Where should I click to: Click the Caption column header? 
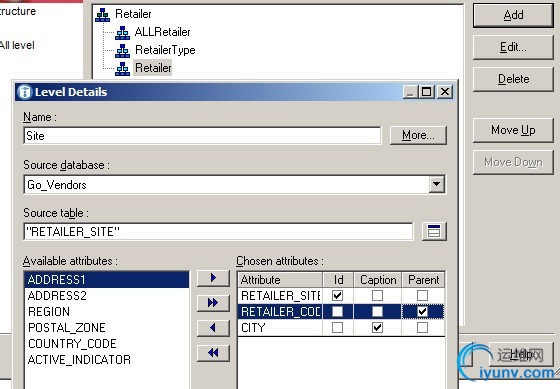(x=378, y=280)
